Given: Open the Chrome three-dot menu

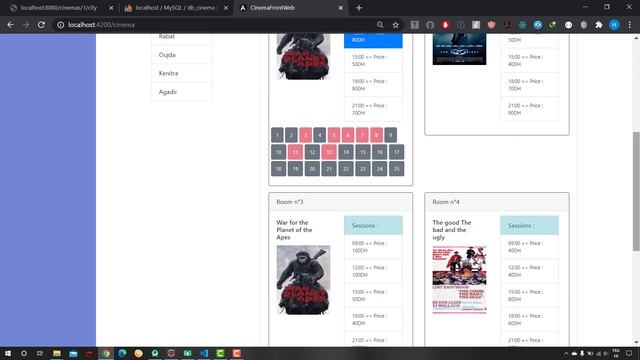Looking at the screenshot, I should pos(630,25).
